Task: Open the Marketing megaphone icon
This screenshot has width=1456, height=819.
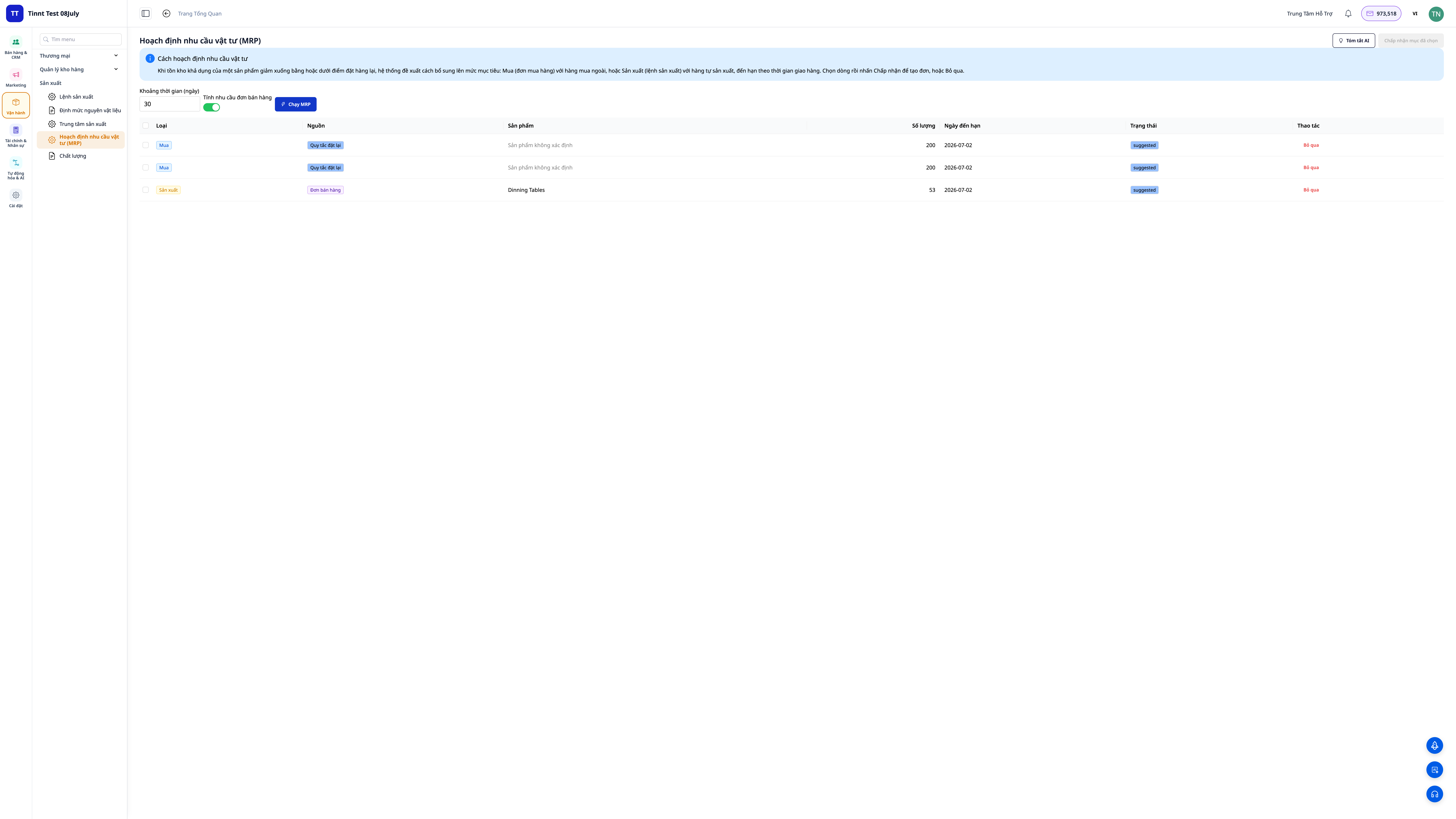Action: coord(16,75)
